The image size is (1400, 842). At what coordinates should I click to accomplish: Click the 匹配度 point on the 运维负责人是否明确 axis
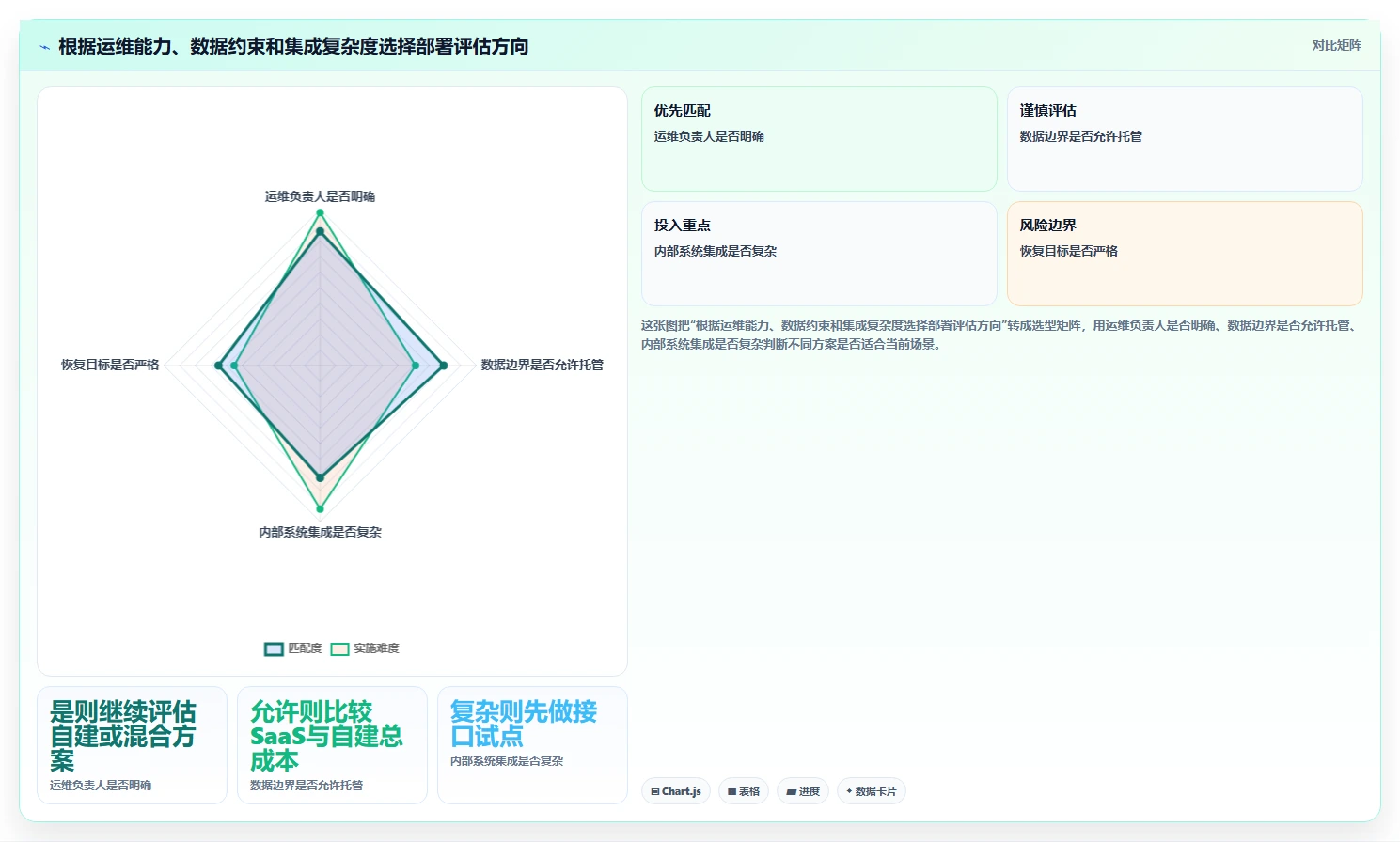(320, 231)
